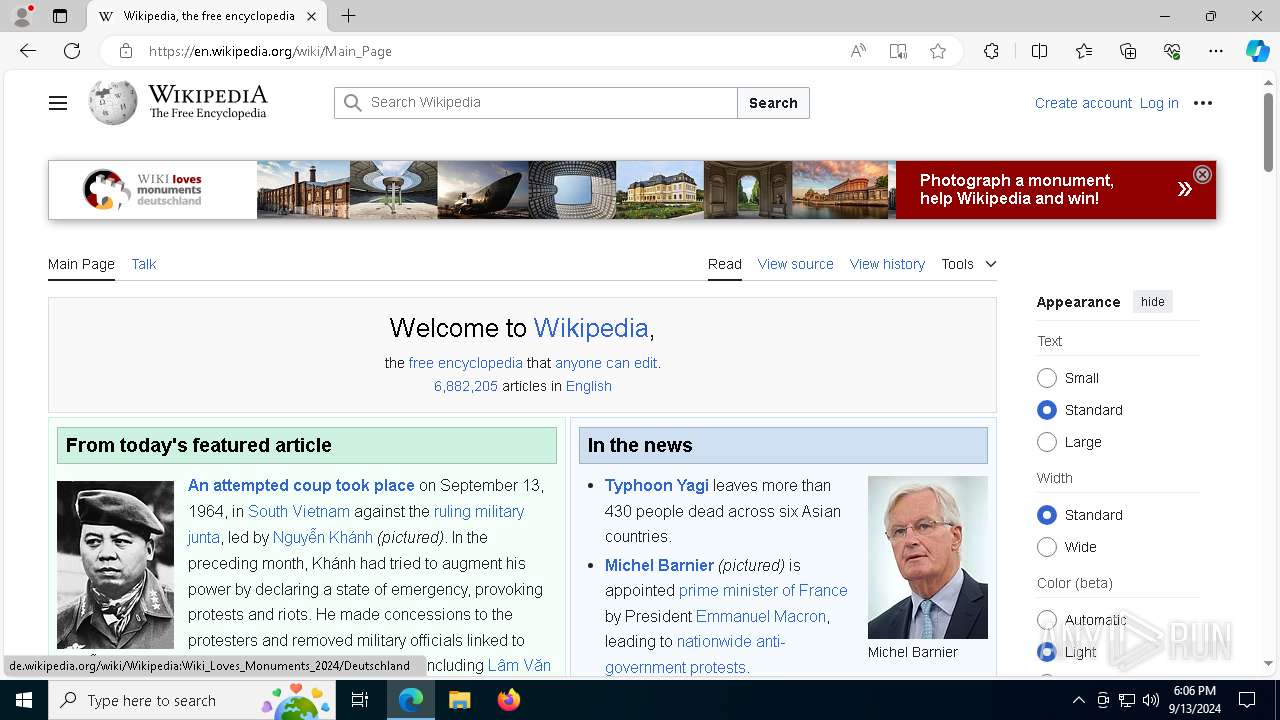Select Standard text size

point(1047,410)
